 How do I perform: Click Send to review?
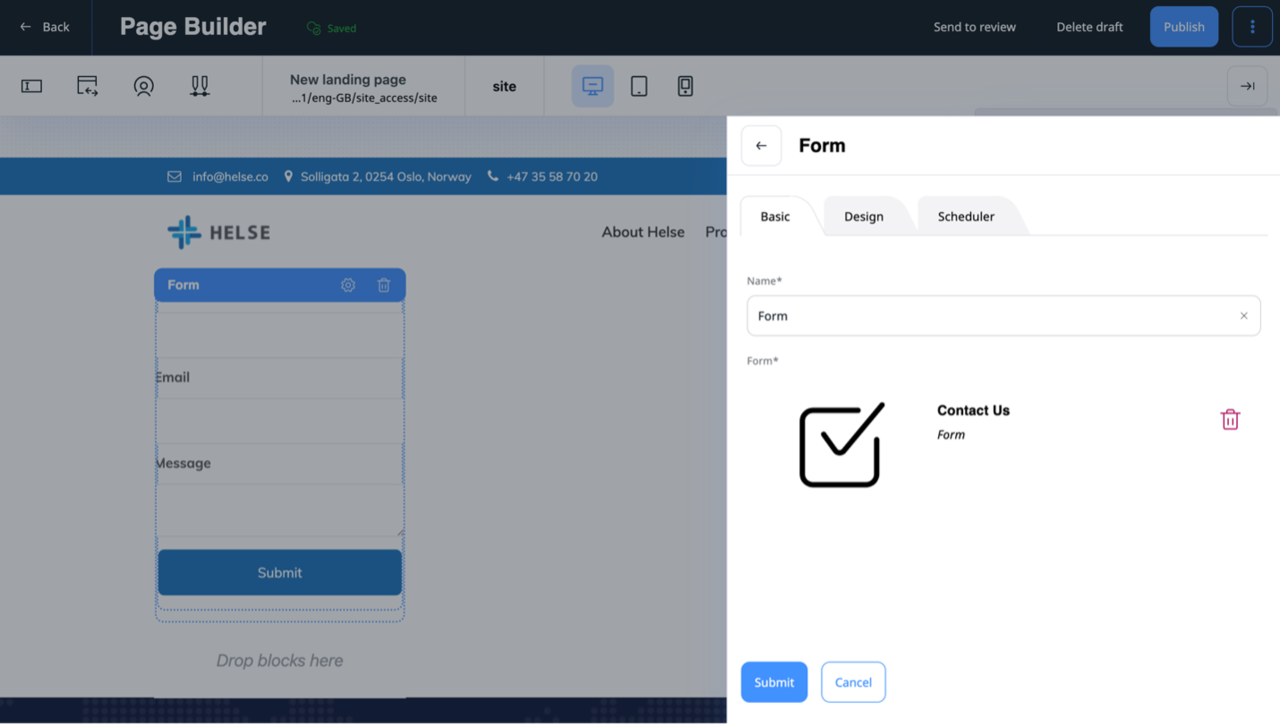tap(975, 27)
